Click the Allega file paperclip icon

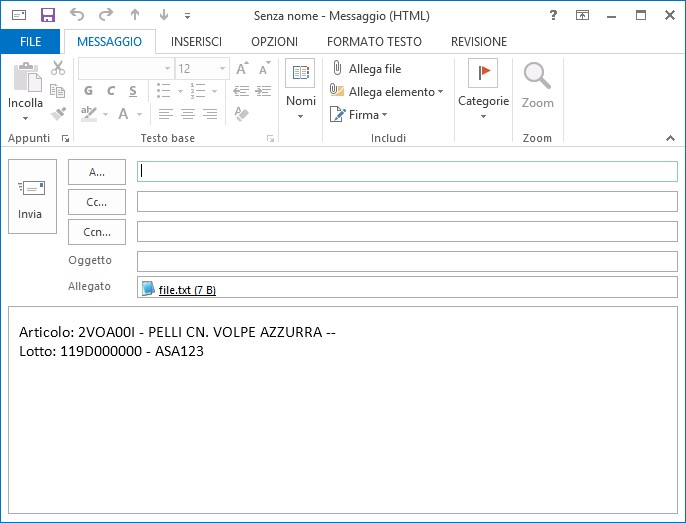[x=337, y=68]
